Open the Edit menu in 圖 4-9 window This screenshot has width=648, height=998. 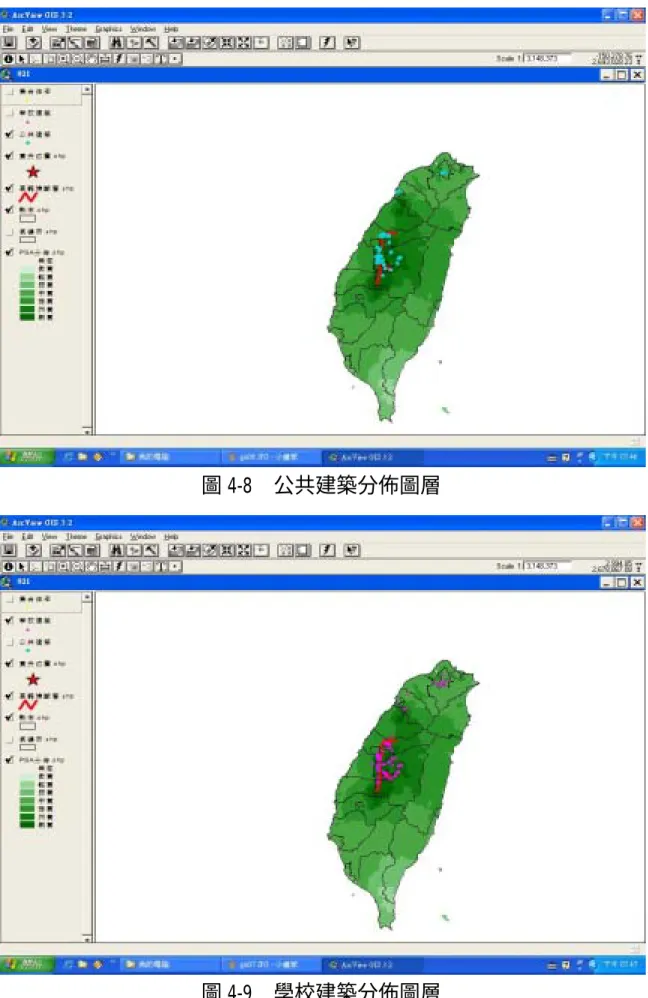pos(27,537)
